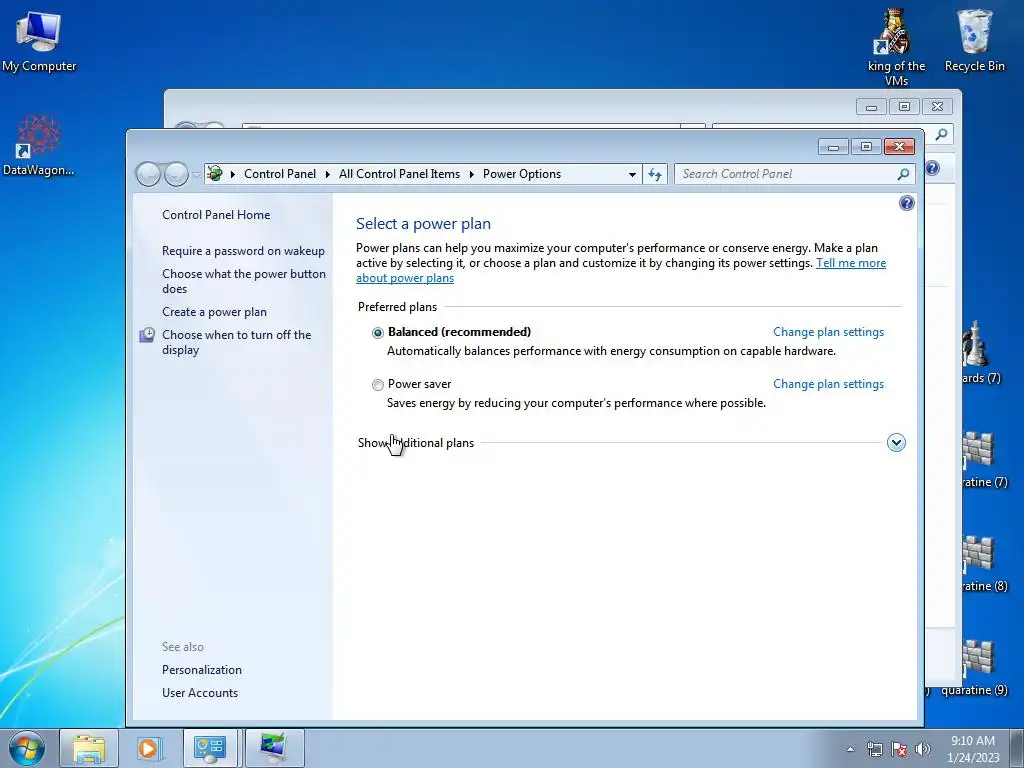Click Power Options breadcrumb segment

[x=522, y=174]
